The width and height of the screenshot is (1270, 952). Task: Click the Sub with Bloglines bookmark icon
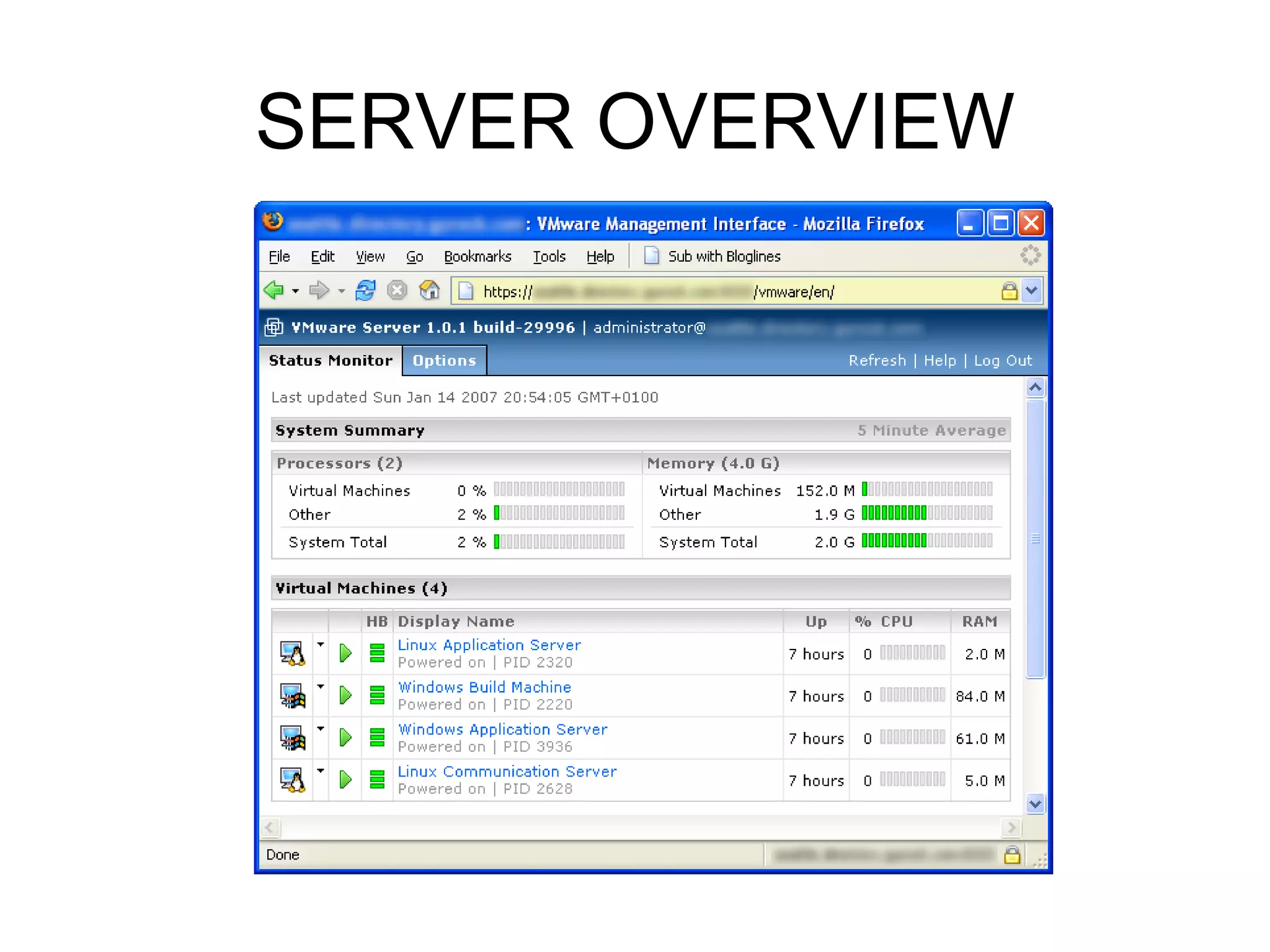pyautogui.click(x=651, y=255)
